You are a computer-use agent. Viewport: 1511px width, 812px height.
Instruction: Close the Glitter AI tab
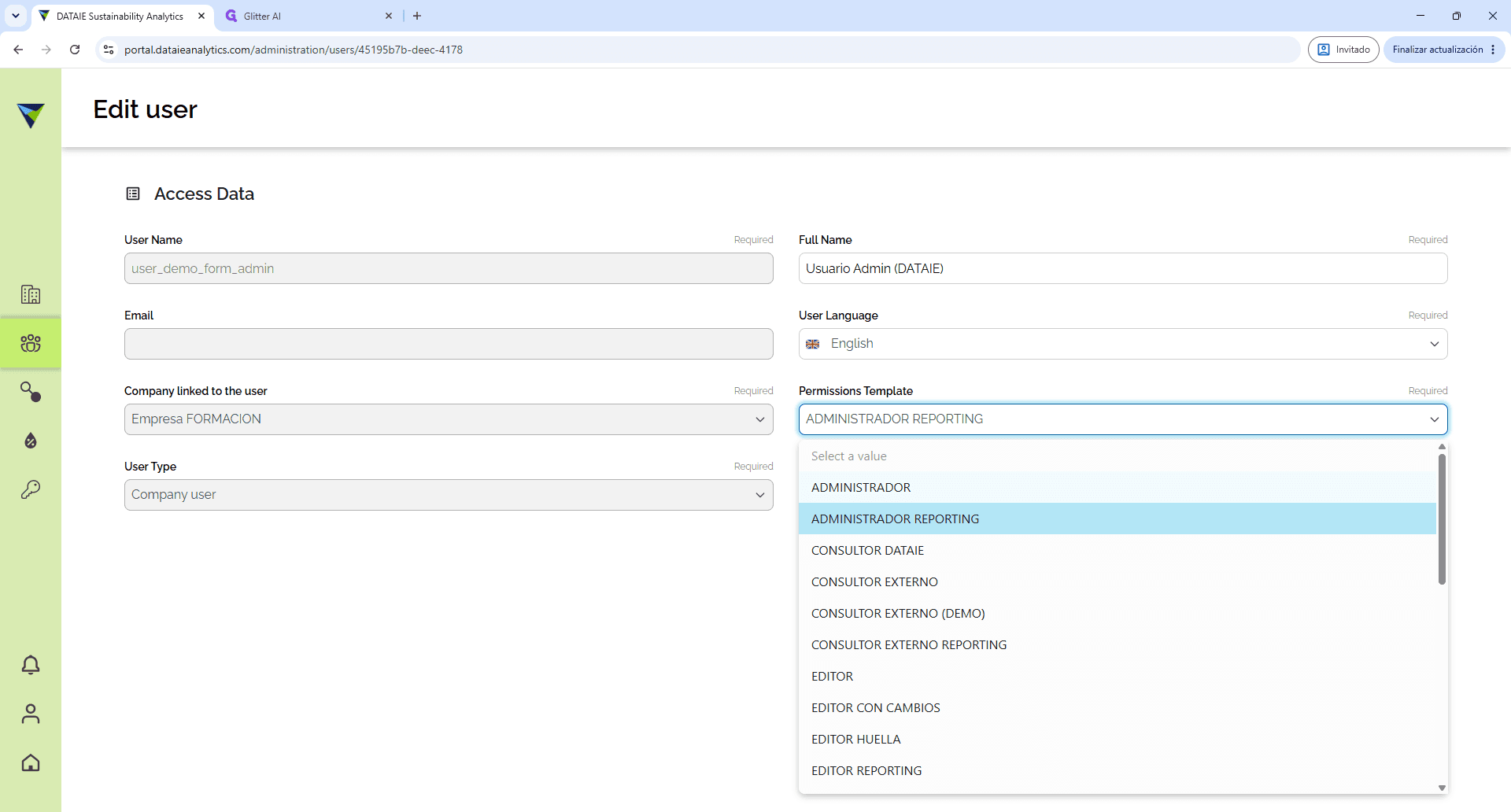pyautogui.click(x=389, y=16)
